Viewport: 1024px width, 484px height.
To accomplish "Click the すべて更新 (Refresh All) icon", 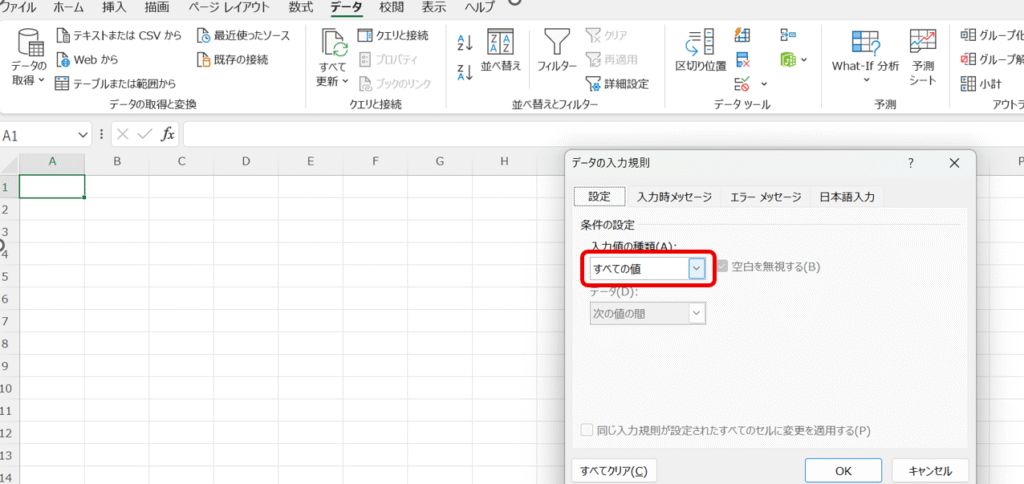I will (333, 44).
